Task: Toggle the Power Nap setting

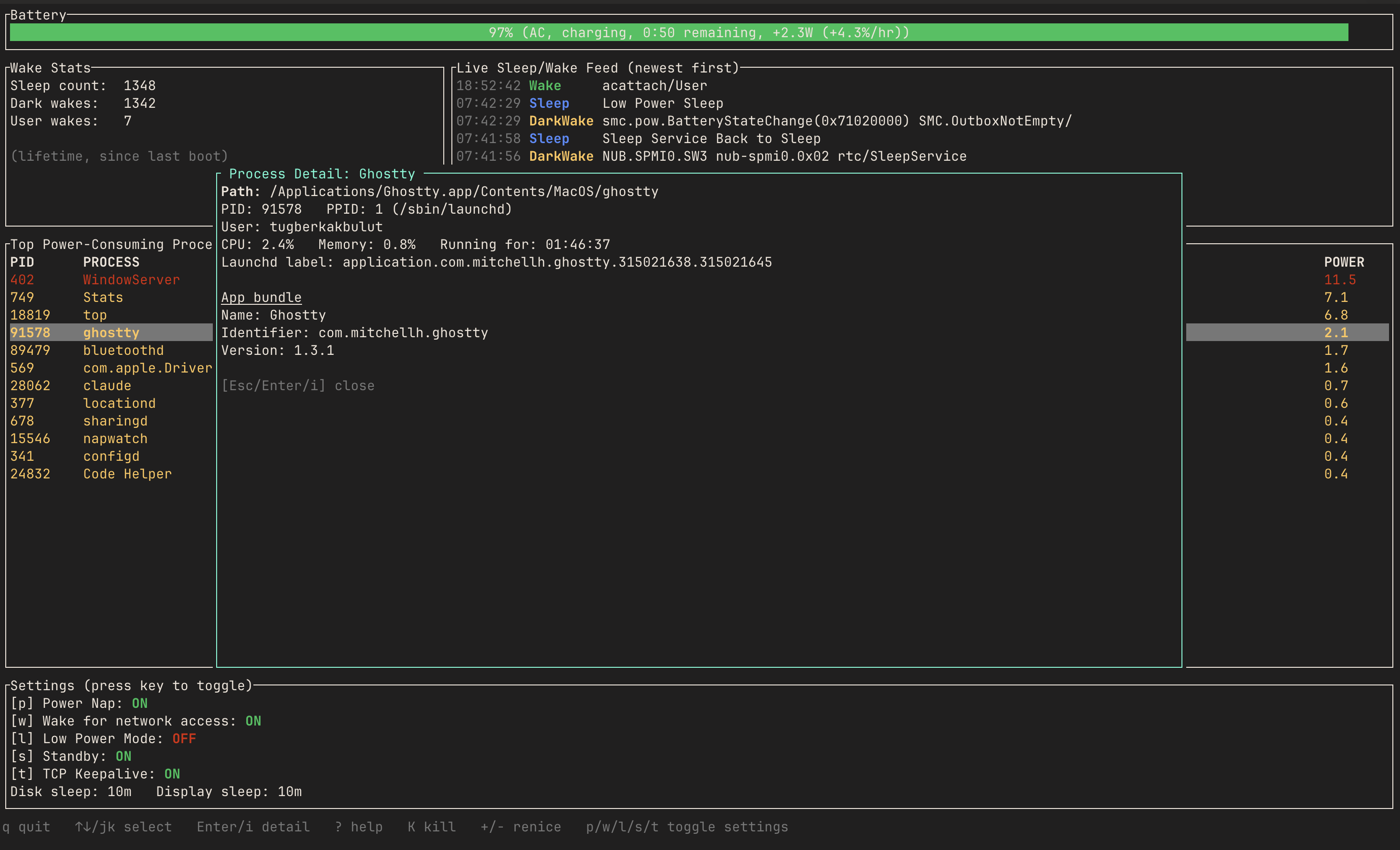Action: [79, 703]
